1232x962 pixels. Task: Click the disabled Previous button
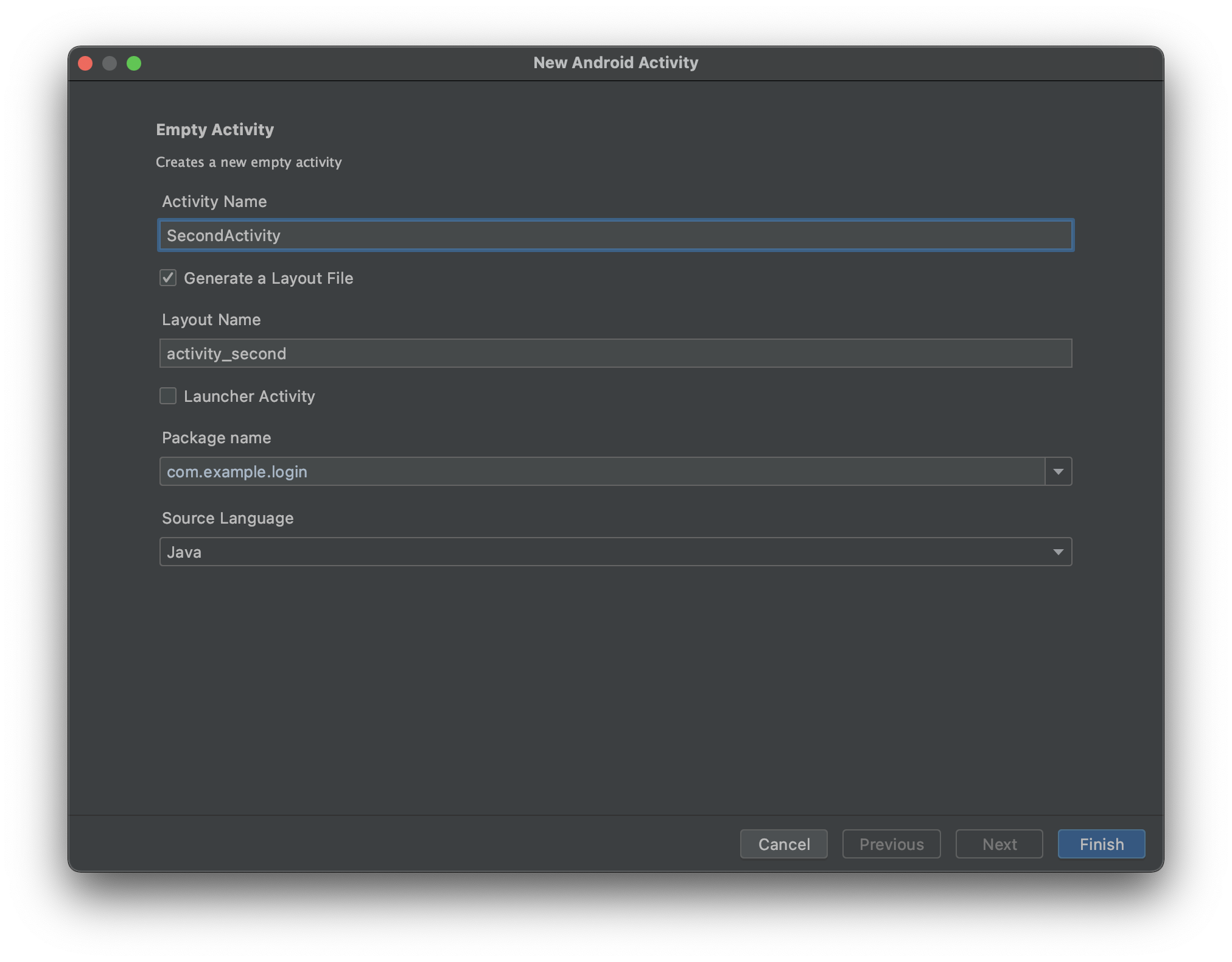click(891, 844)
